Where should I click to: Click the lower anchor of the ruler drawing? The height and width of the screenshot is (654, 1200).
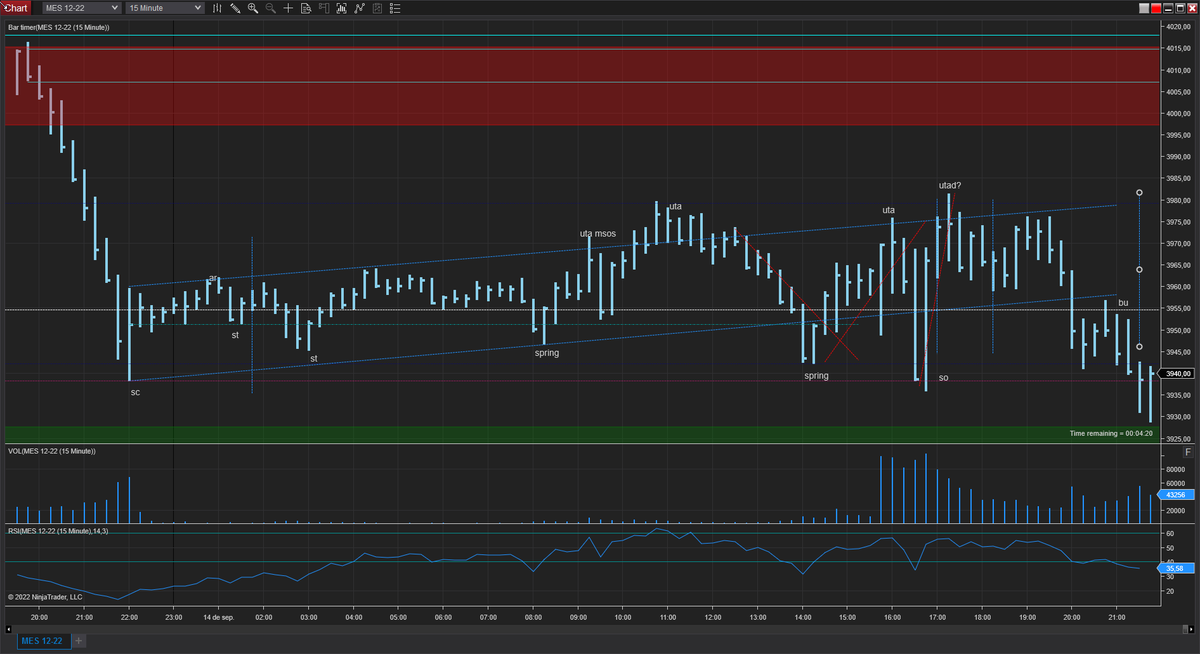coord(1139,347)
